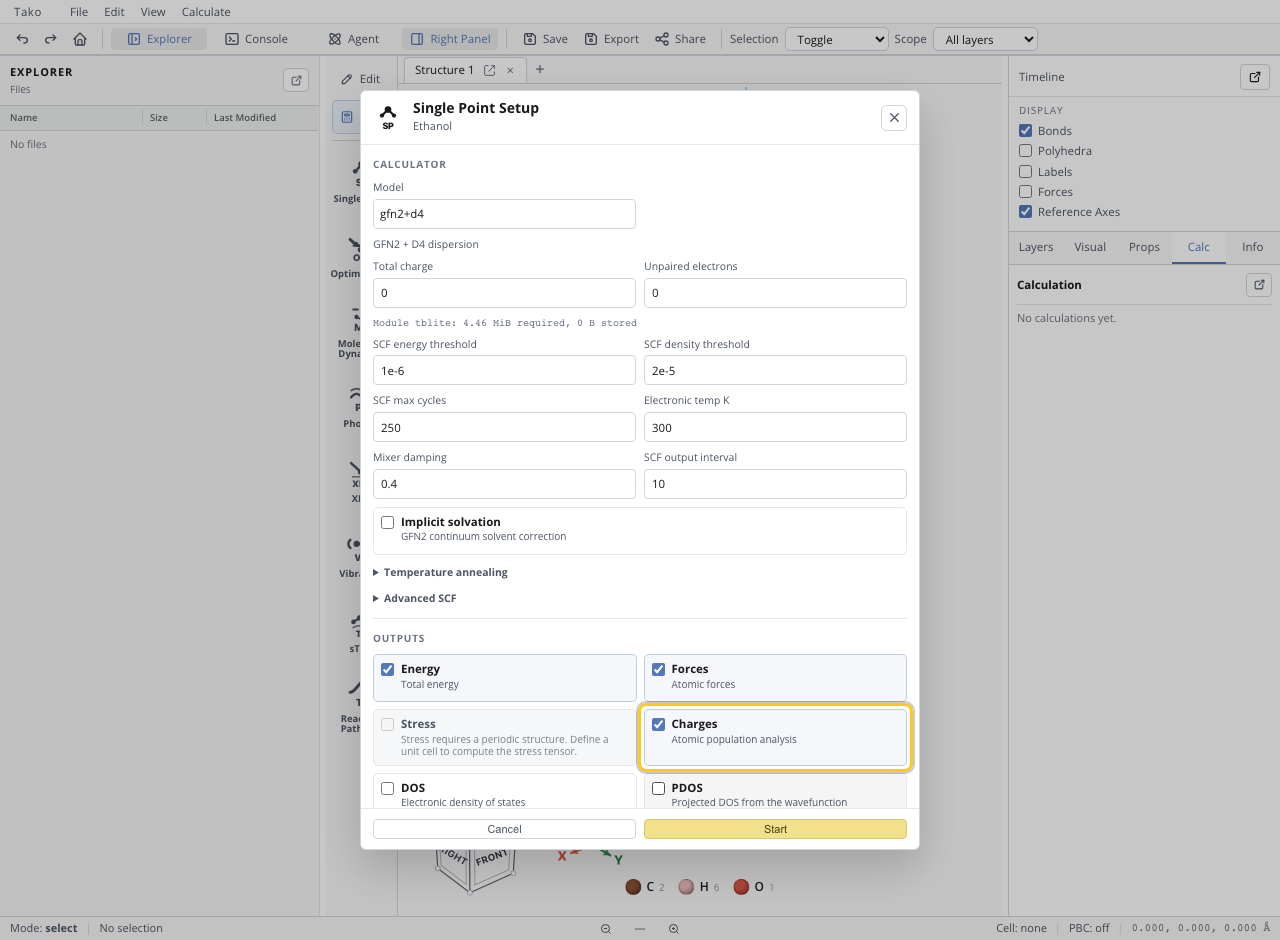1280x940 pixels.
Task: Click the zoom in magnifier icon
Action: (x=674, y=929)
